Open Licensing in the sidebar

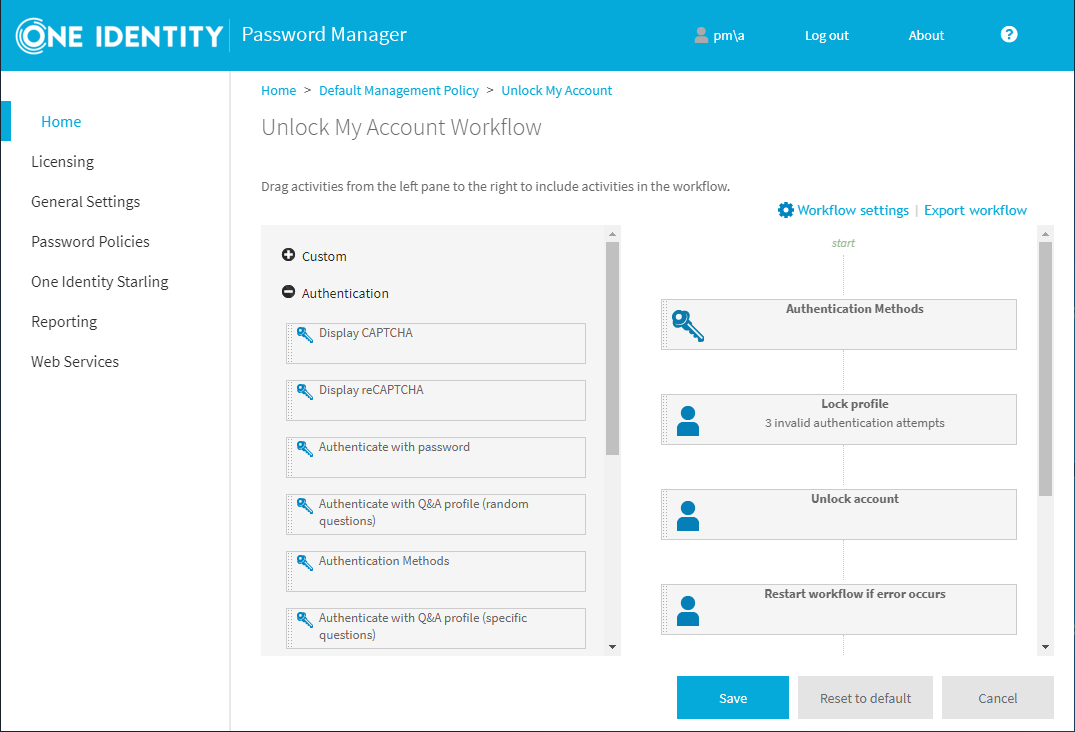point(62,162)
